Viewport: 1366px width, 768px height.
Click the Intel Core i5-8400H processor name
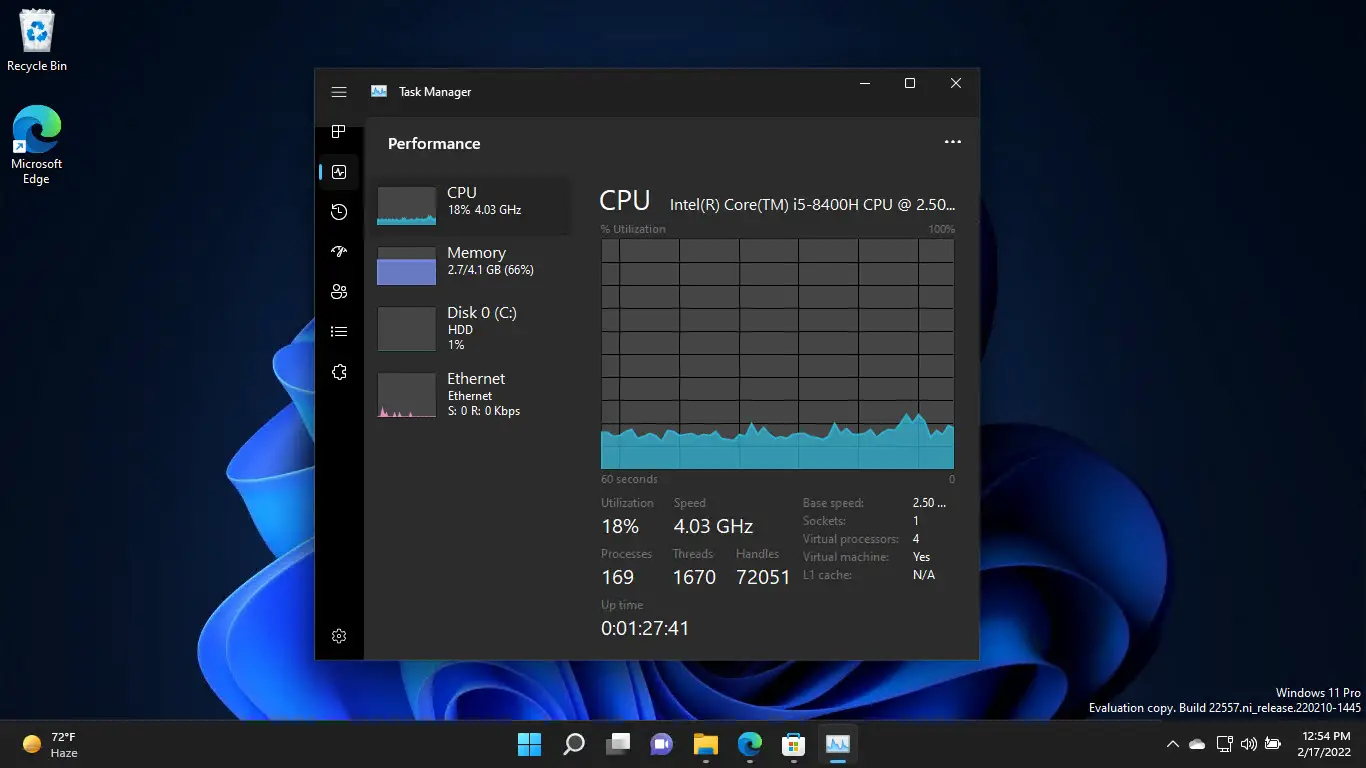click(812, 204)
